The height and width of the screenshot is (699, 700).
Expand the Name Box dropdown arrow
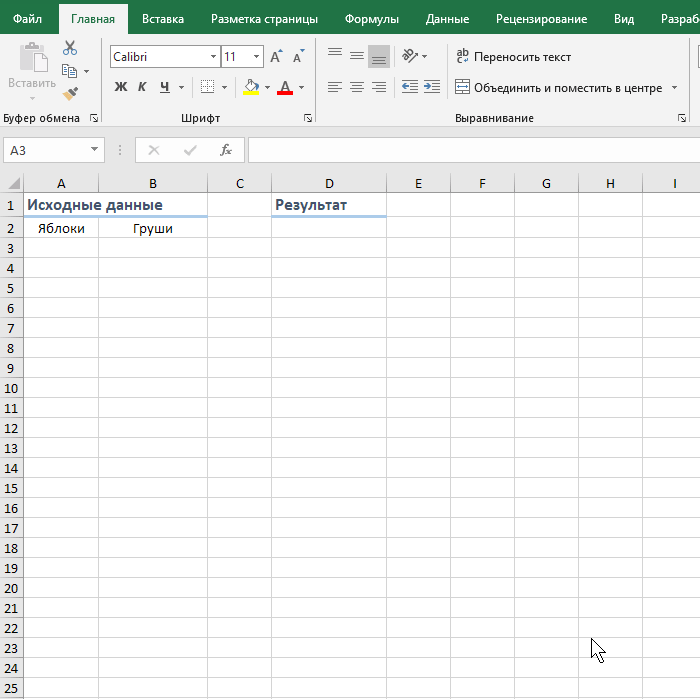pos(95,150)
